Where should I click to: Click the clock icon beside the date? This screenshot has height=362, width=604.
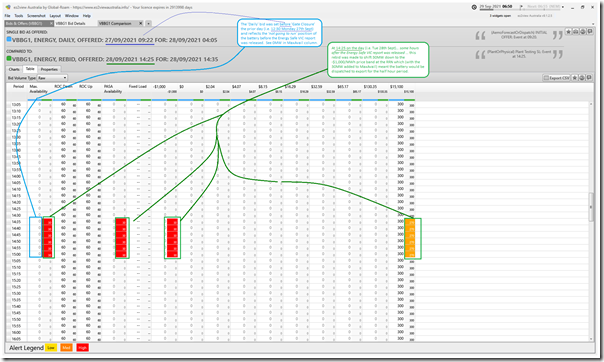[474, 7]
